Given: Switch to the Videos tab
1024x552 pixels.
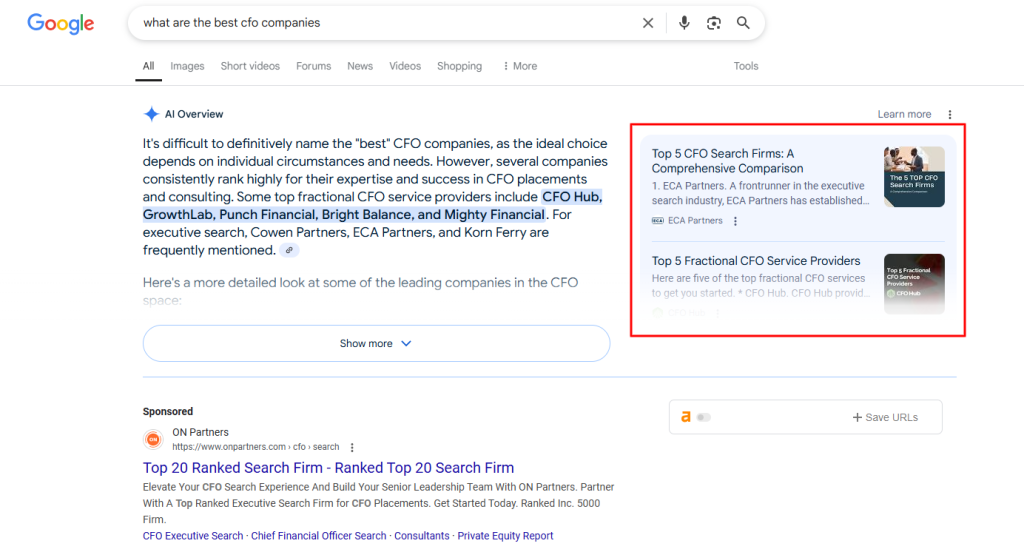Looking at the screenshot, I should click(x=405, y=66).
